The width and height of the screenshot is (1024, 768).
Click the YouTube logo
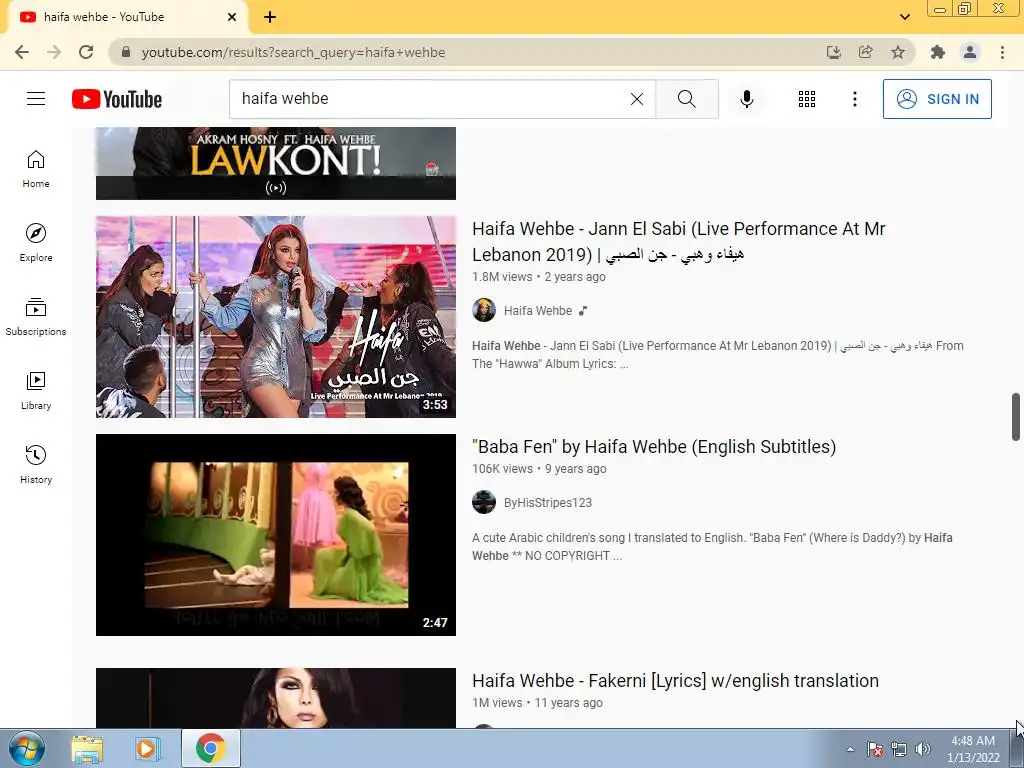point(117,99)
